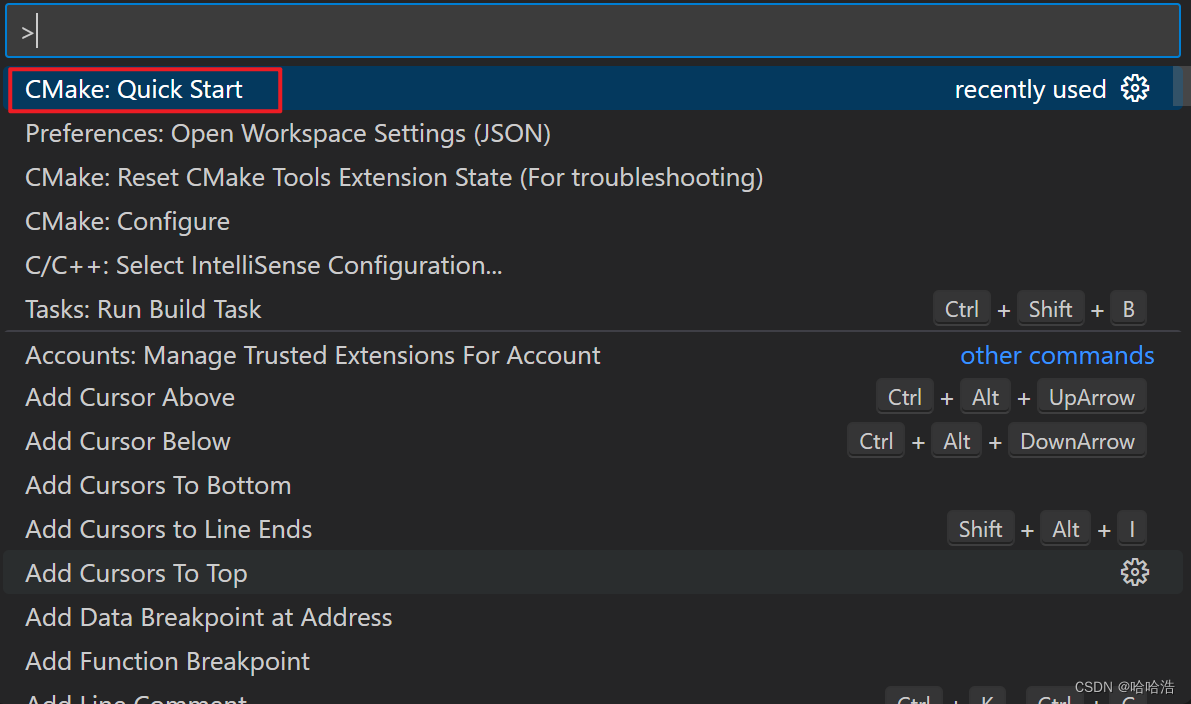Screen dimensions: 1191x704
Task: Select Add Cursors To Top command
Action: [x=135, y=572]
